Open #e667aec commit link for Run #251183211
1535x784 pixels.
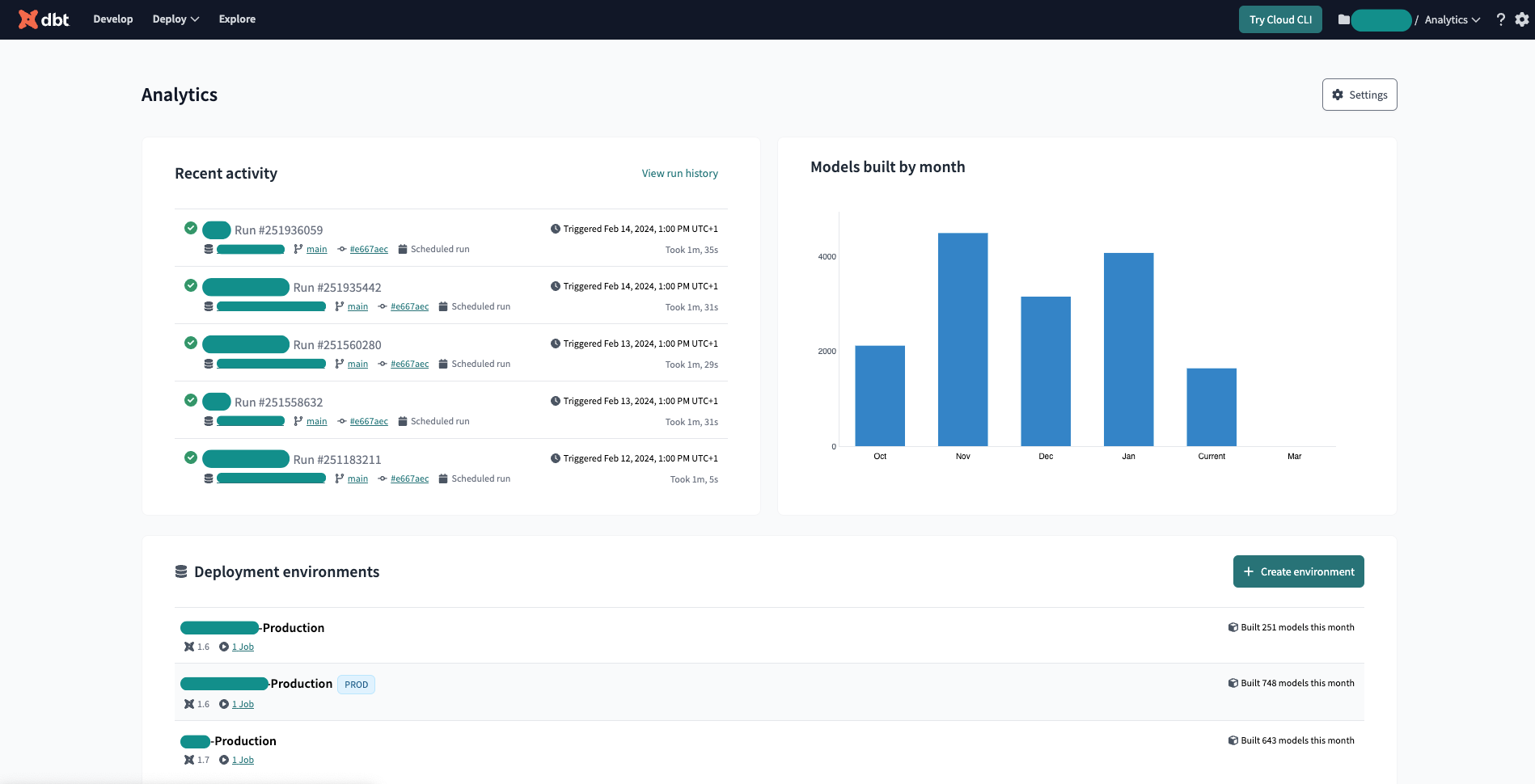click(x=410, y=478)
